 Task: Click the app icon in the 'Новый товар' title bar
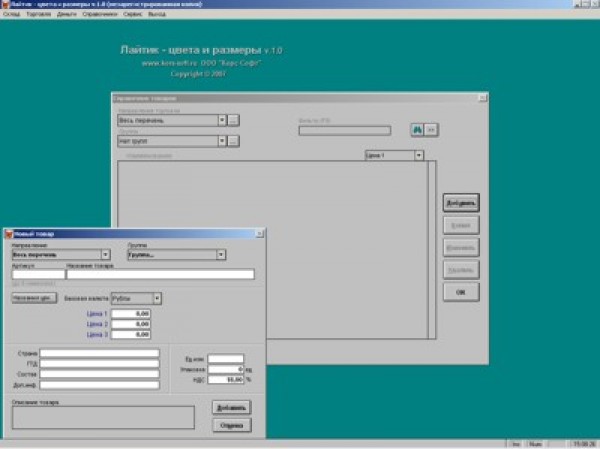tap(7, 233)
